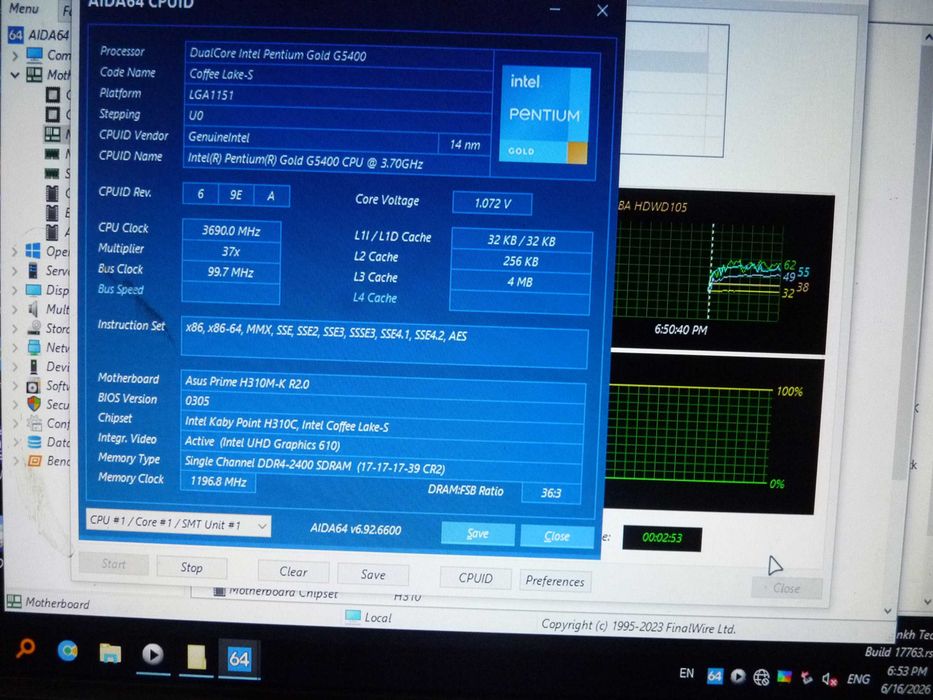Viewport: 933px width, 700px height.
Task: Open the browser icon on the taskbar
Action: pyautogui.click(x=67, y=651)
